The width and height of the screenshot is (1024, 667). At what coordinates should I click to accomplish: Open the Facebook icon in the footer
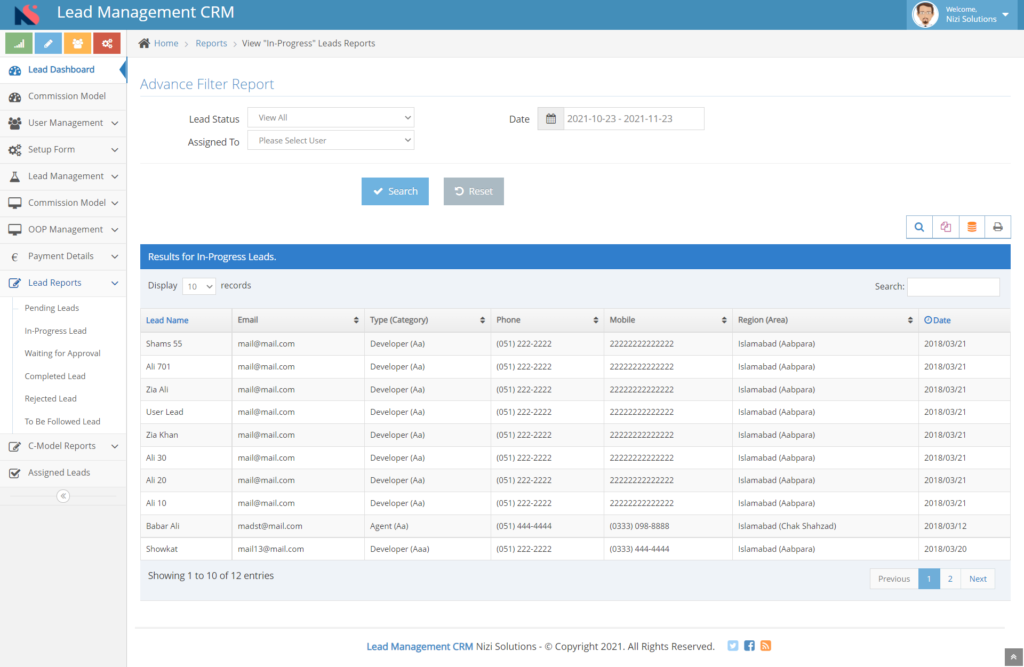pos(749,646)
